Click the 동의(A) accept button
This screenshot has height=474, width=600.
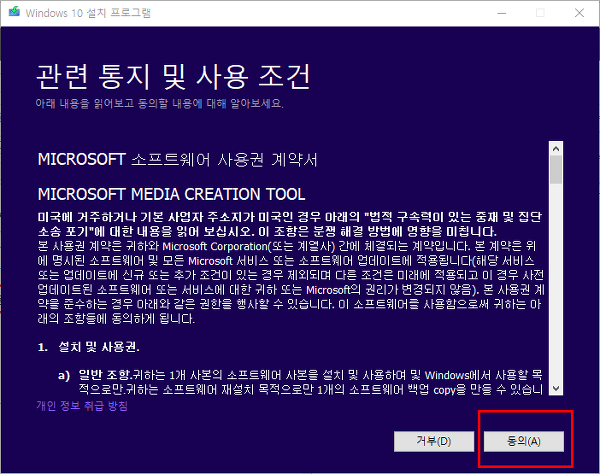click(x=523, y=441)
